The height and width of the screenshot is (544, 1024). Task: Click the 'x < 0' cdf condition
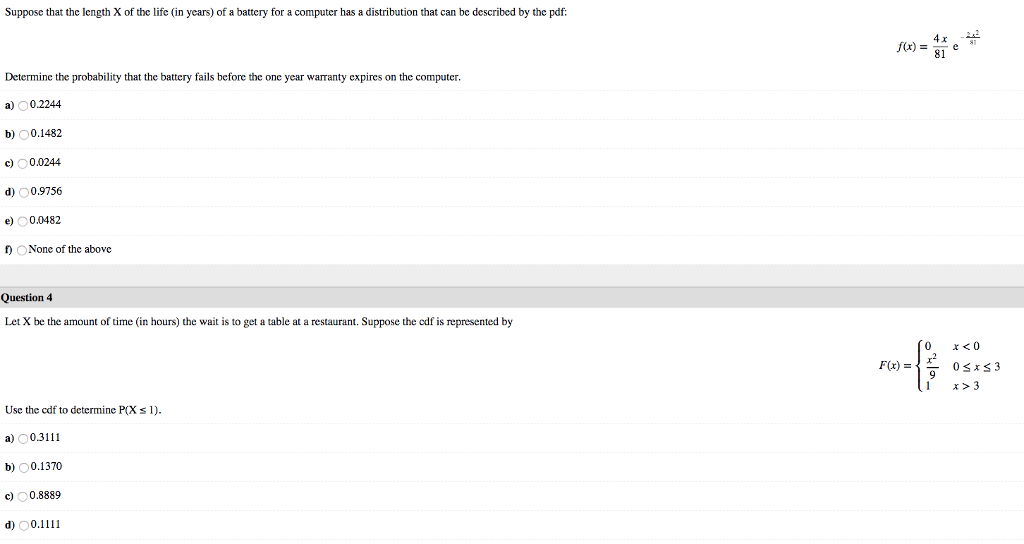click(966, 346)
